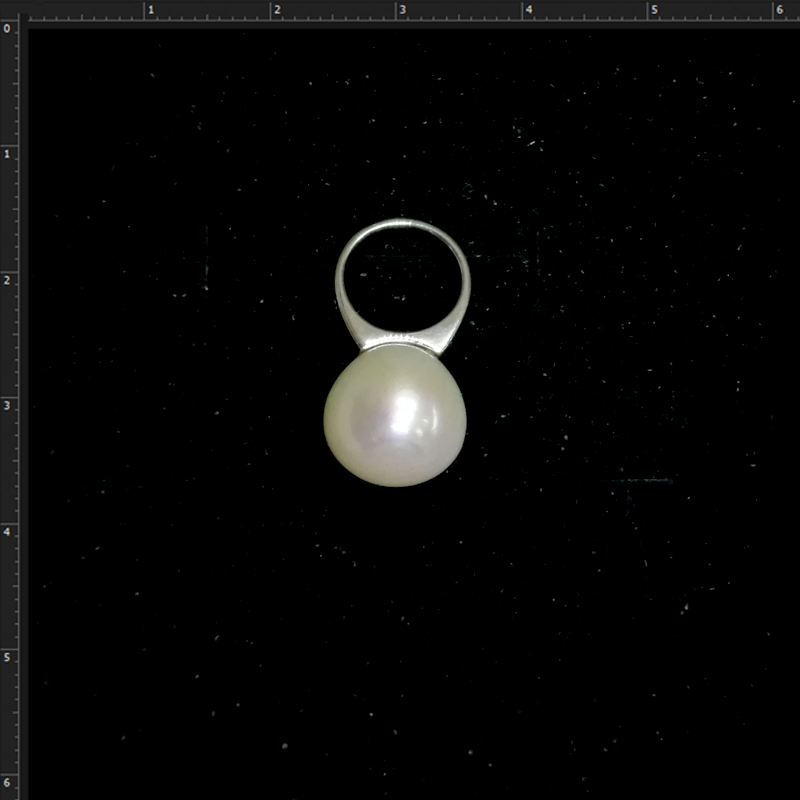Click the 0 mark on vertical ruler
Screen dimensions: 800x800
click(7, 29)
